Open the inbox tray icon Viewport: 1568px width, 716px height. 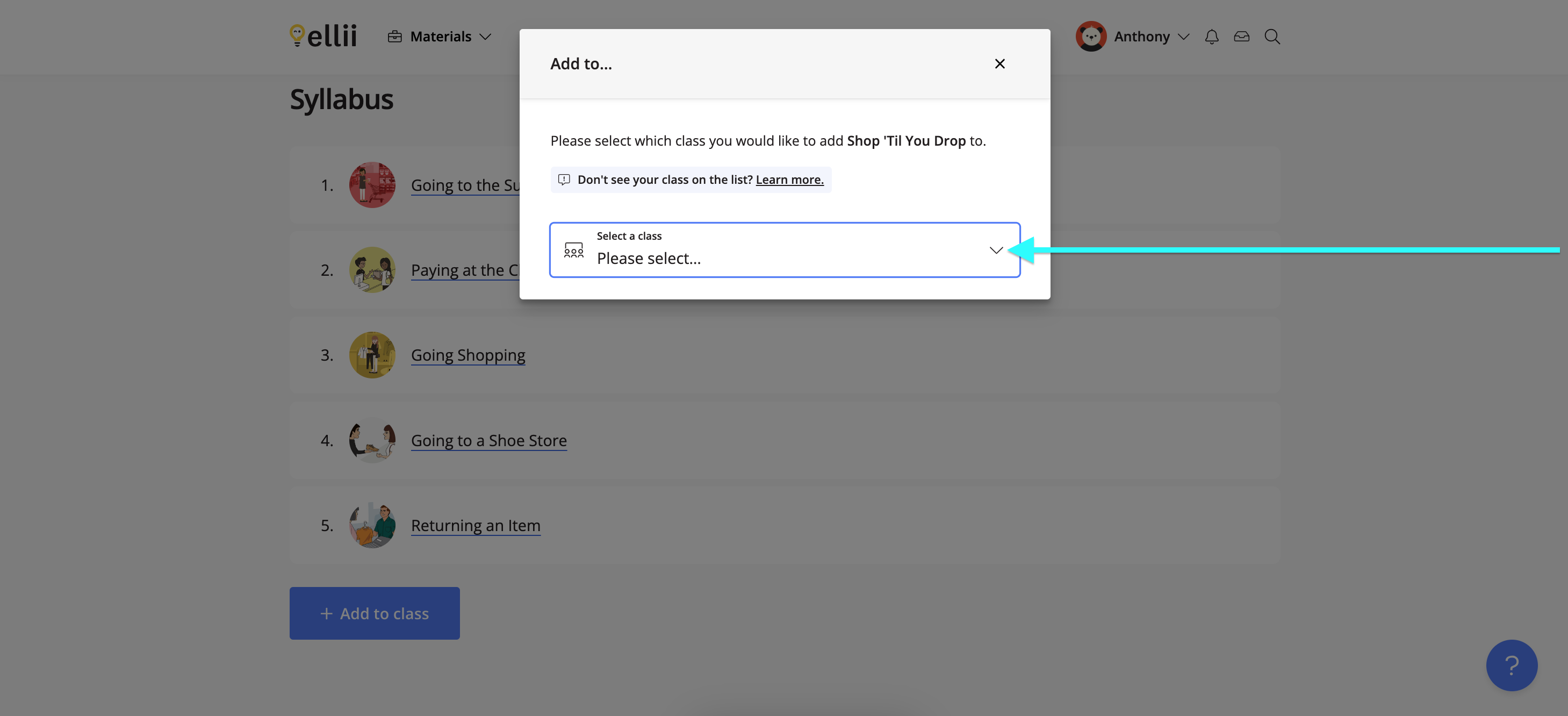[x=1242, y=37]
